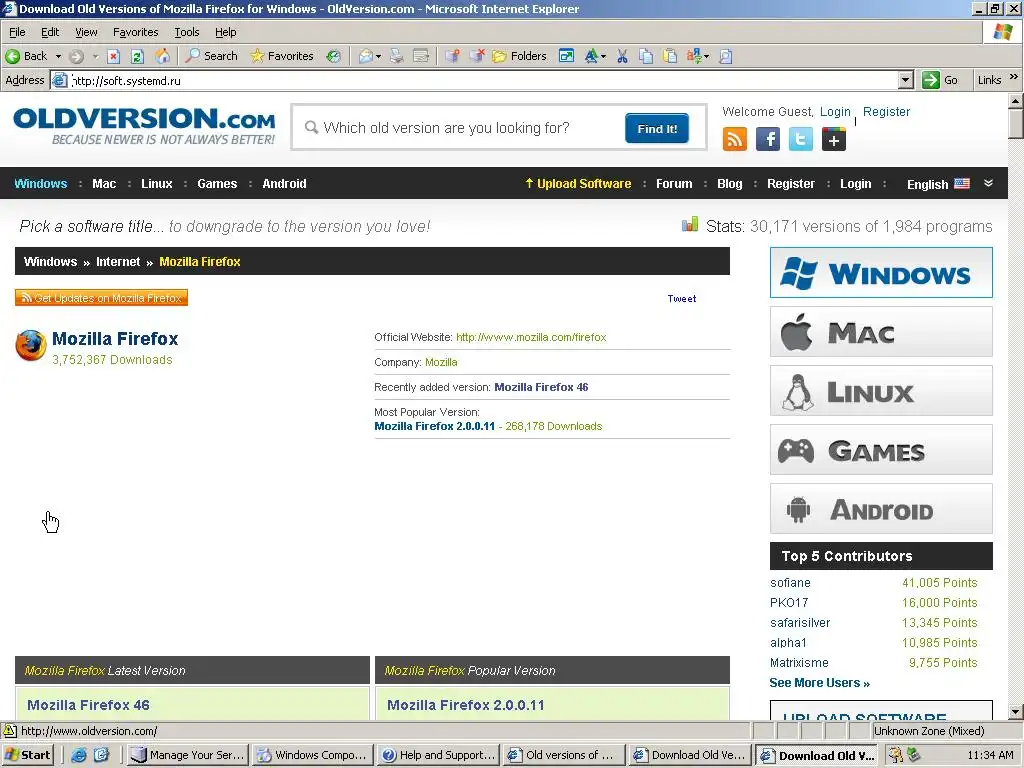Open the Facebook icon
Viewport: 1024px width, 768px height.
pos(768,139)
